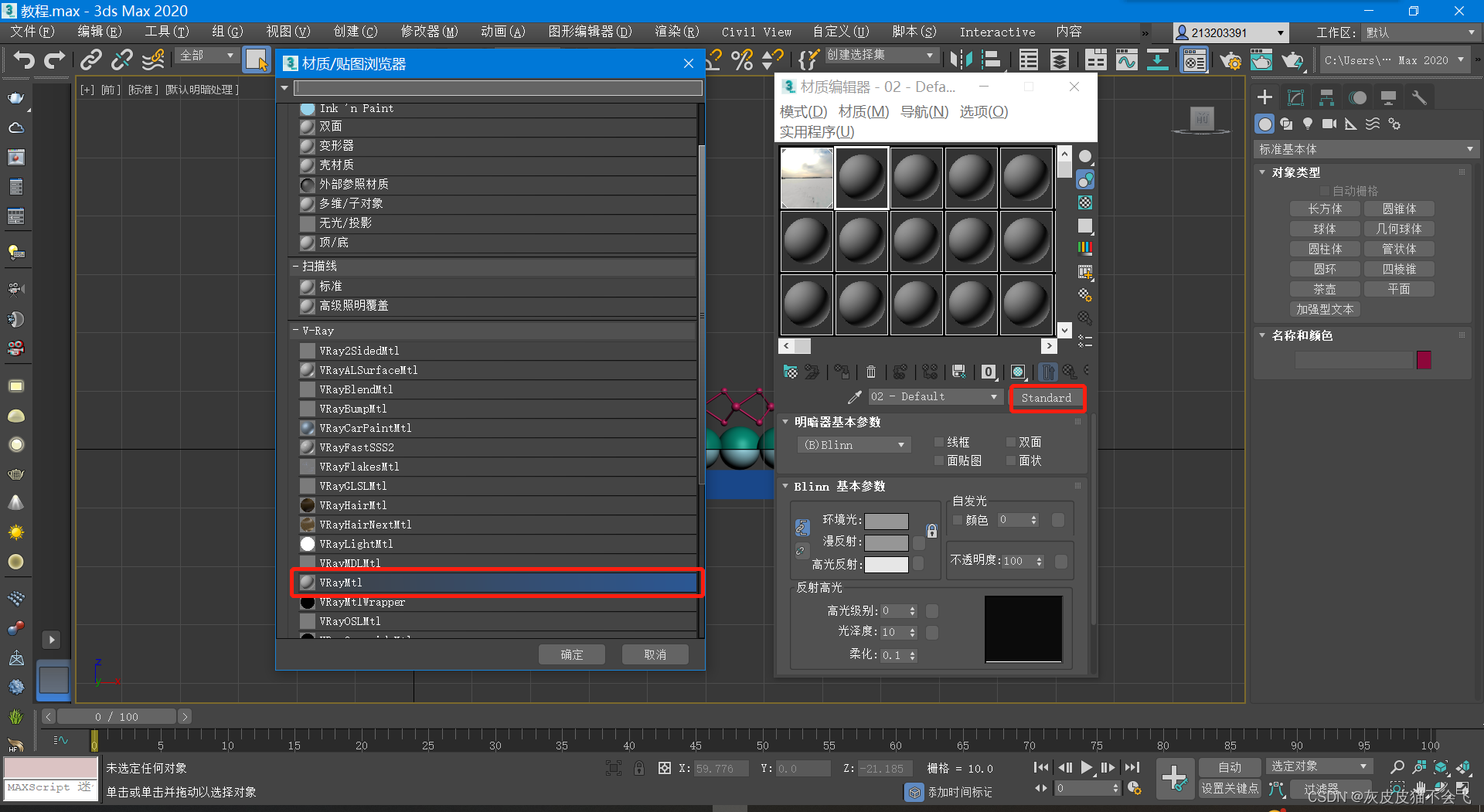Select the Bind to Space Warp tool
1484x812 pixels.
pyautogui.click(x=153, y=59)
